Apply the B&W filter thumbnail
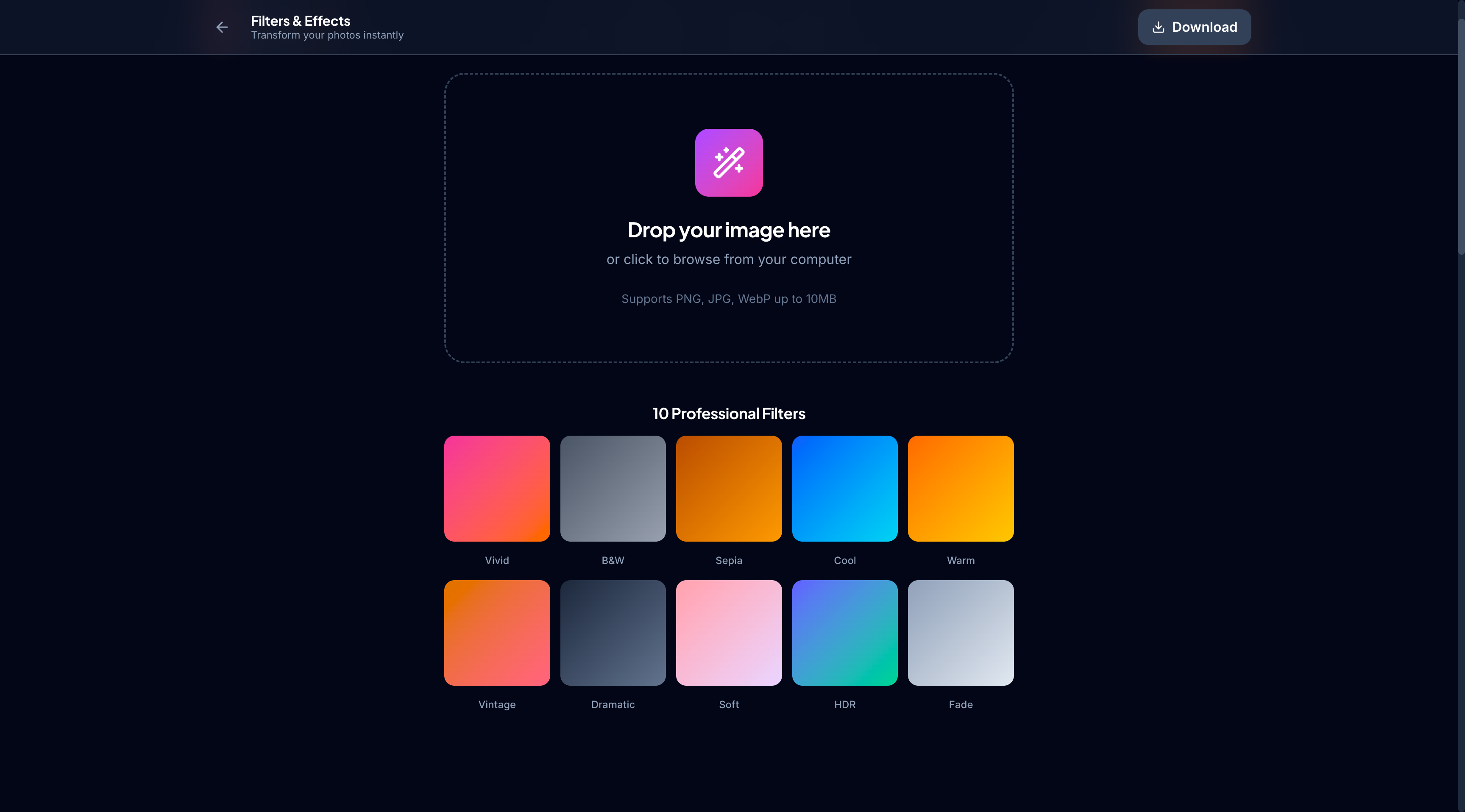The image size is (1465, 812). coord(613,489)
